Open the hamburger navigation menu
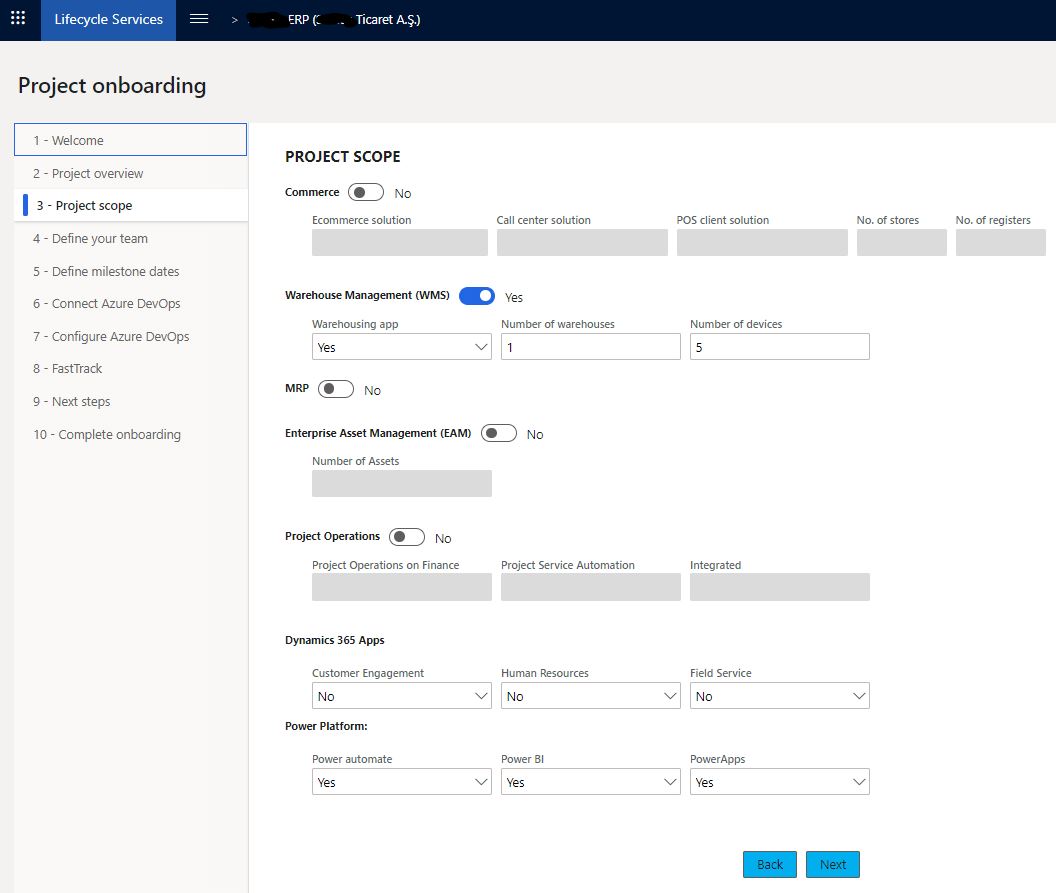The height and width of the screenshot is (893, 1056). point(199,19)
